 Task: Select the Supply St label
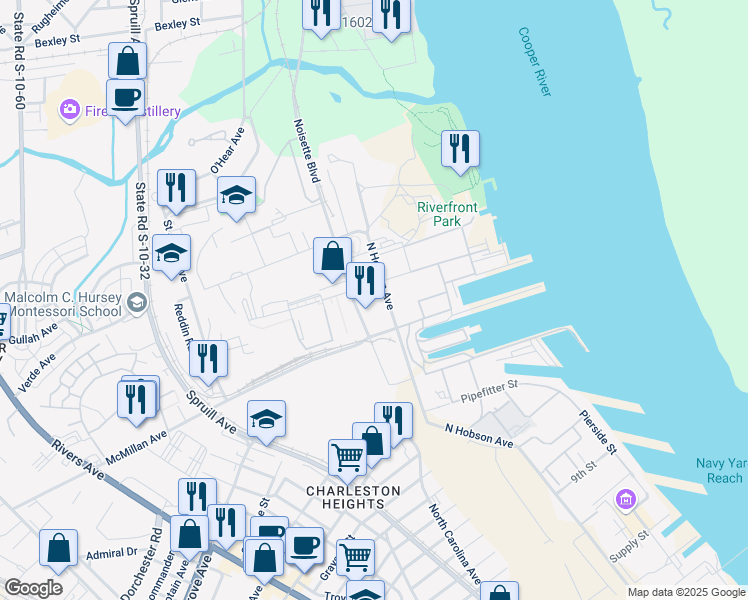630,546
